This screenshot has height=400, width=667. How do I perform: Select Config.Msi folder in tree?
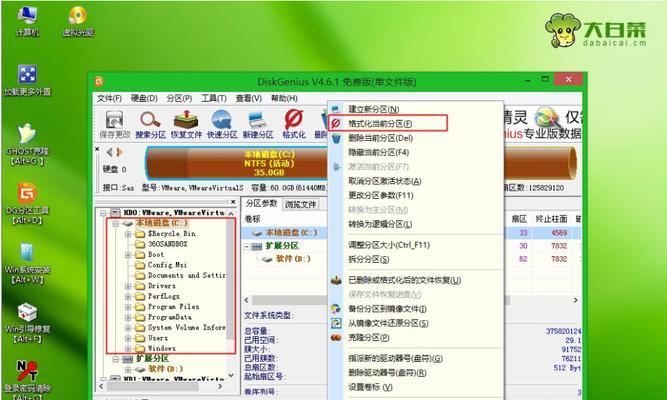pyautogui.click(x=167, y=265)
